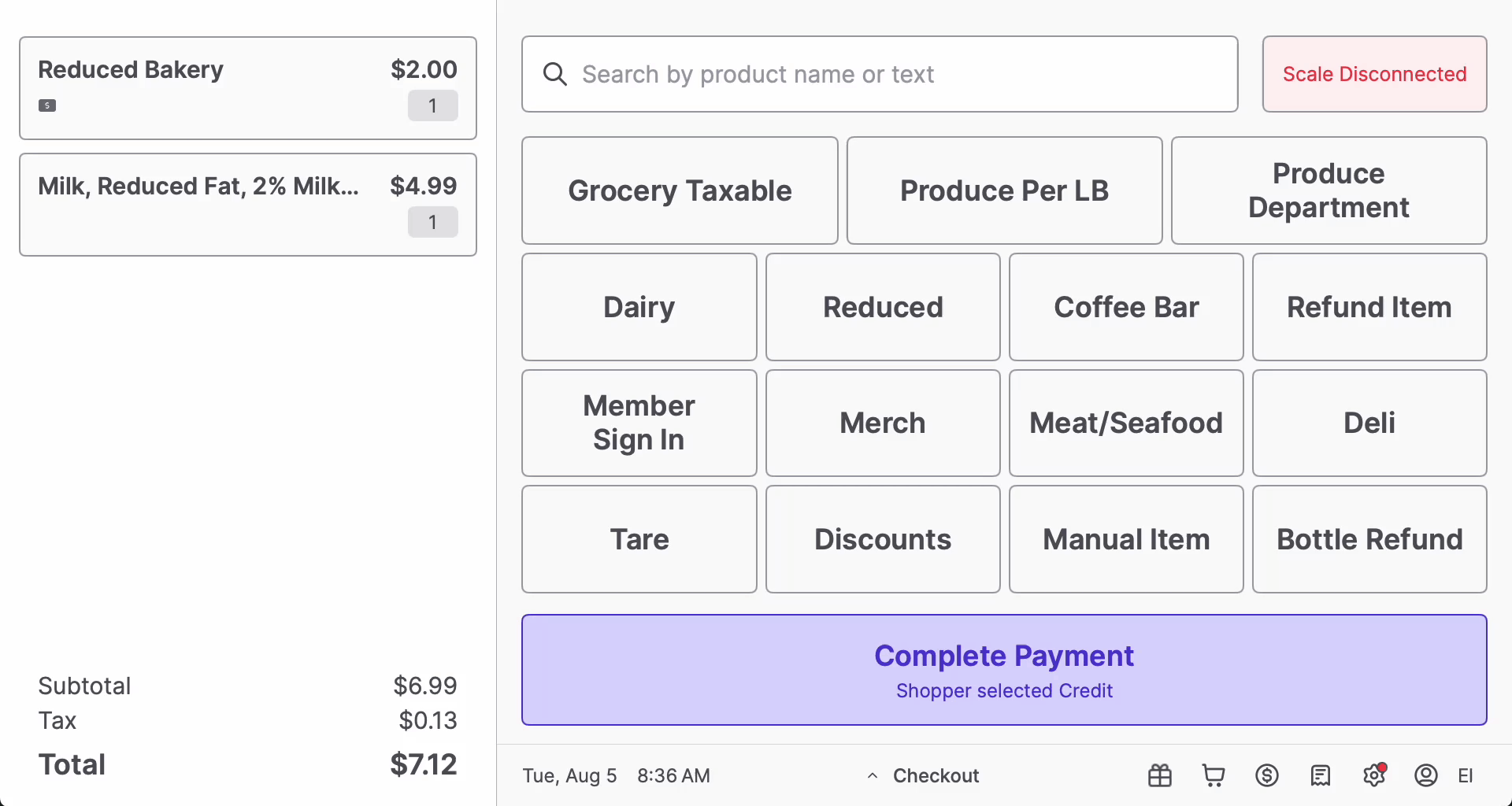Expand the Checkout menu chevron
Image resolution: width=1512 pixels, height=806 pixels.
[873, 776]
